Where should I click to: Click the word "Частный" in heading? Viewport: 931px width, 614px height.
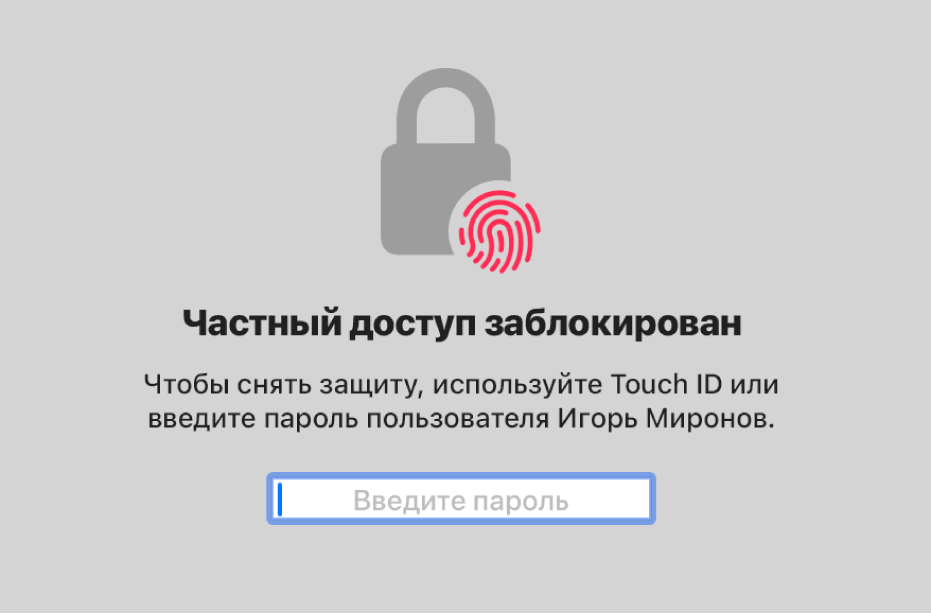click(262, 324)
